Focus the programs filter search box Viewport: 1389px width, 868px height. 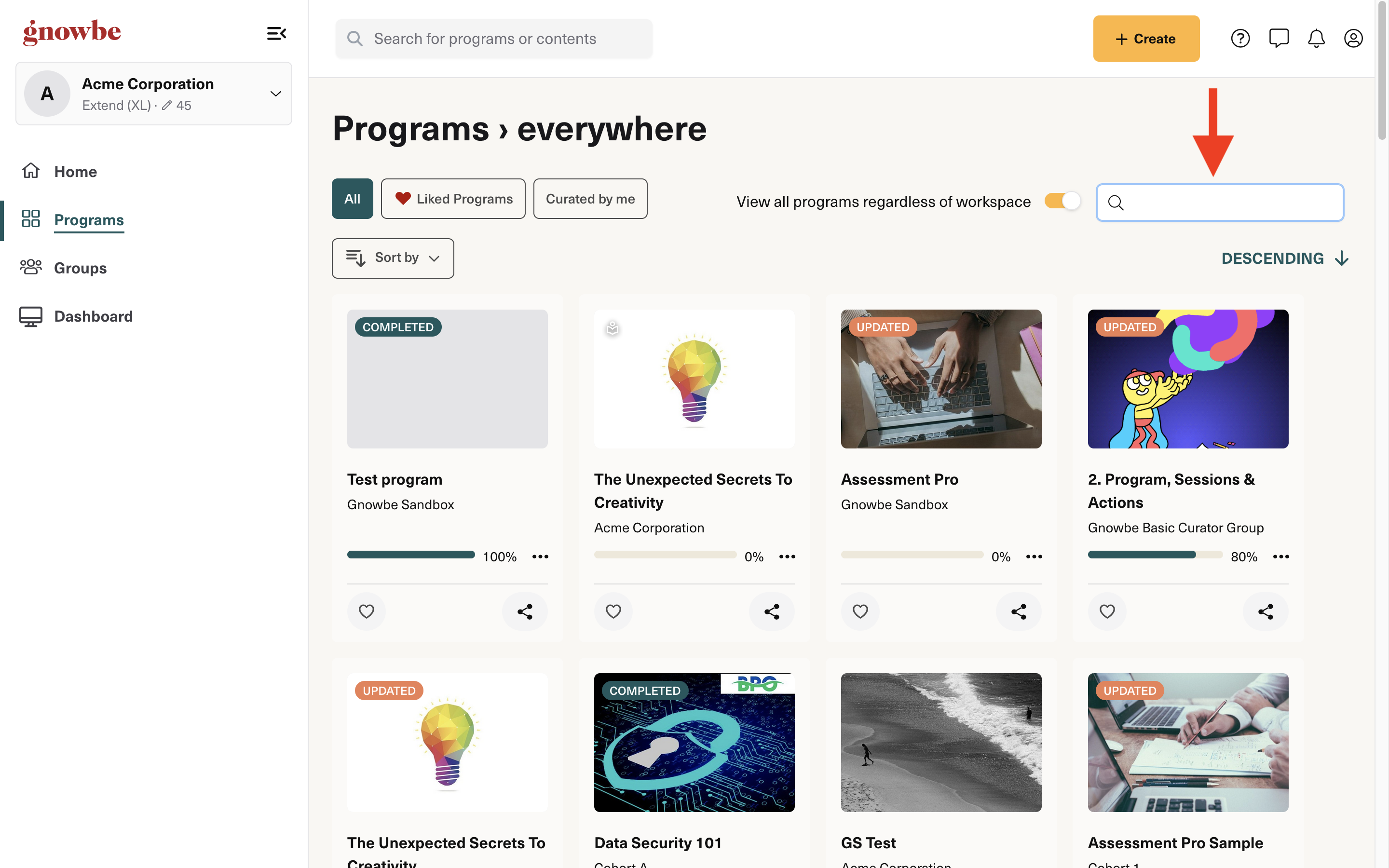pyautogui.click(x=1220, y=202)
